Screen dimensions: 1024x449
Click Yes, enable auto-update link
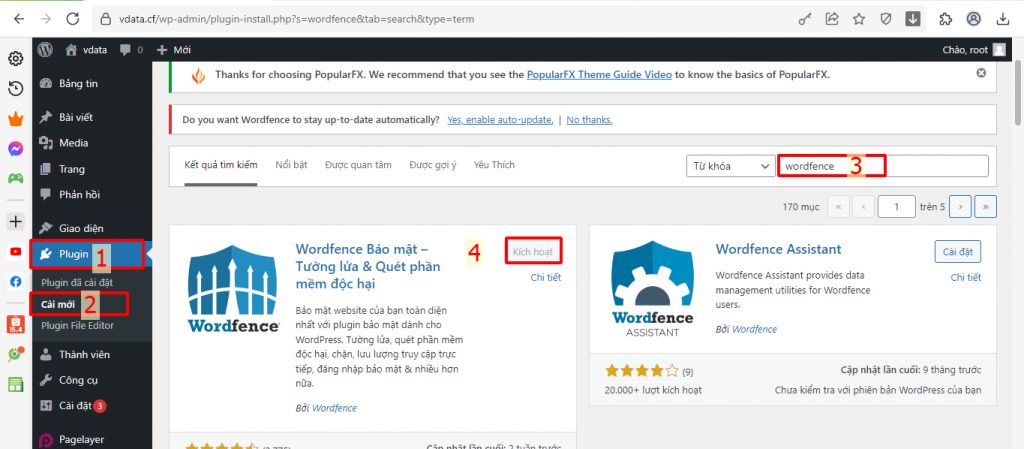click(500, 120)
